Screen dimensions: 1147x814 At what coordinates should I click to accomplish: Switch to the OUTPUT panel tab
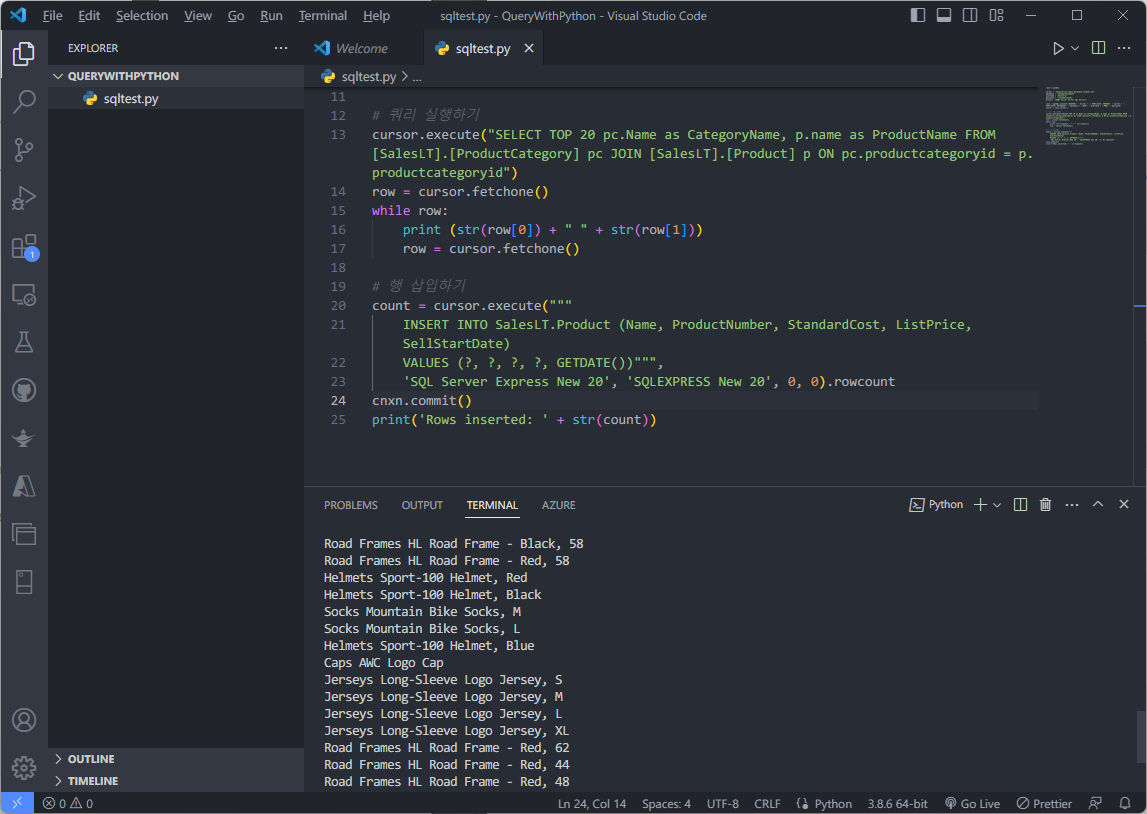(x=422, y=505)
